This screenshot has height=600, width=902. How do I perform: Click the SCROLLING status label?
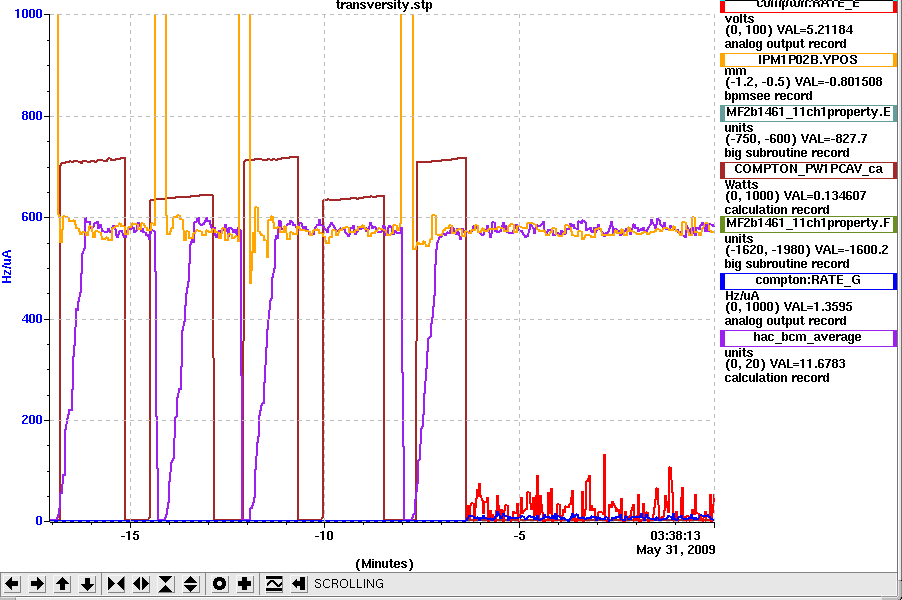click(349, 584)
